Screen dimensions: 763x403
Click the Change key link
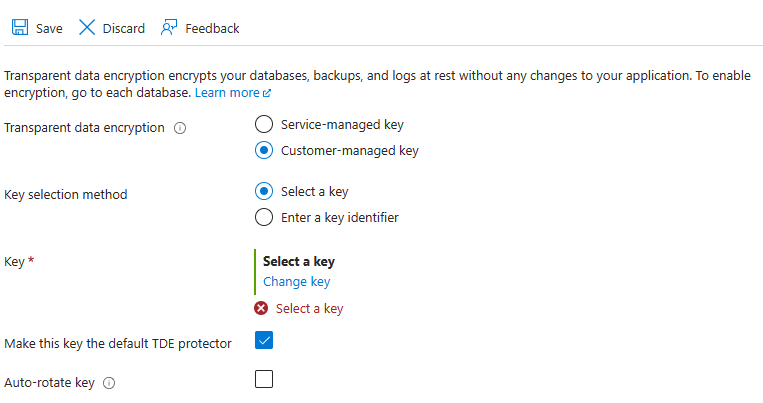coord(296,282)
